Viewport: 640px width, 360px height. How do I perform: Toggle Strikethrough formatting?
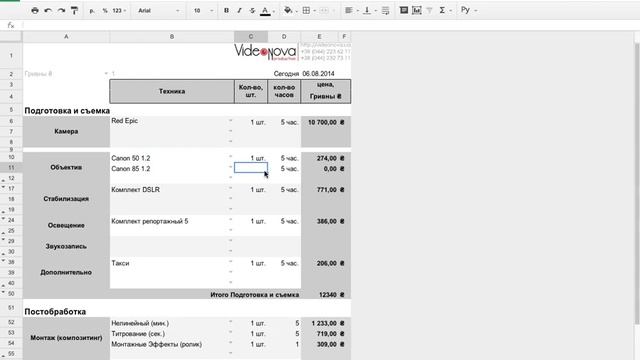coord(252,11)
